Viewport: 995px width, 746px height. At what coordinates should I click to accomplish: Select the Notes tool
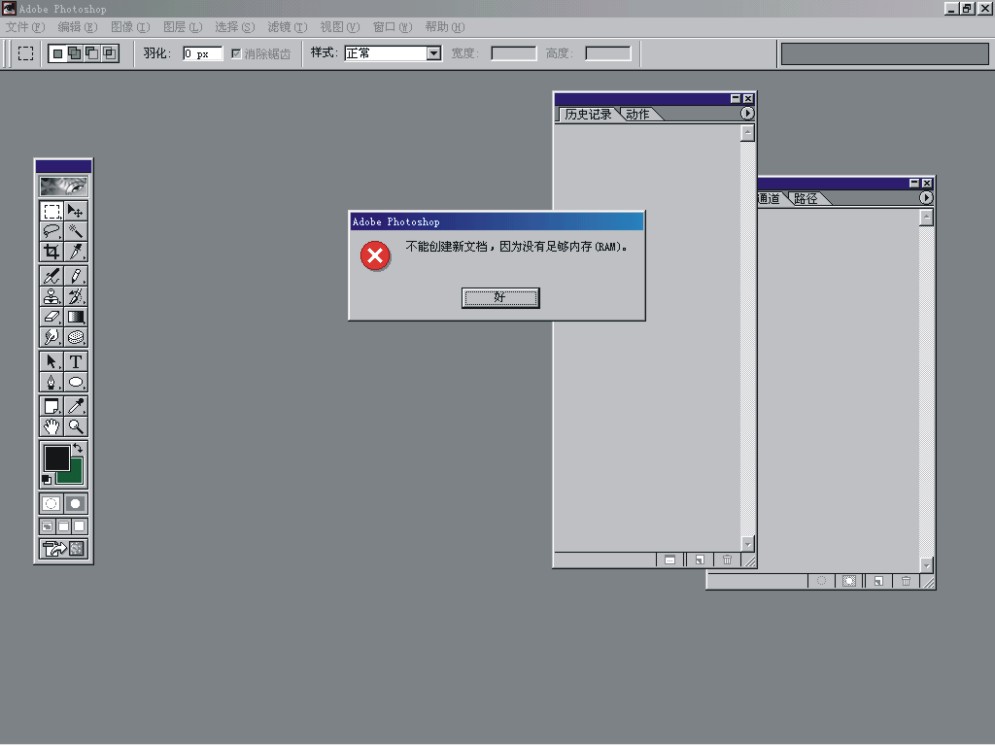[x=51, y=406]
